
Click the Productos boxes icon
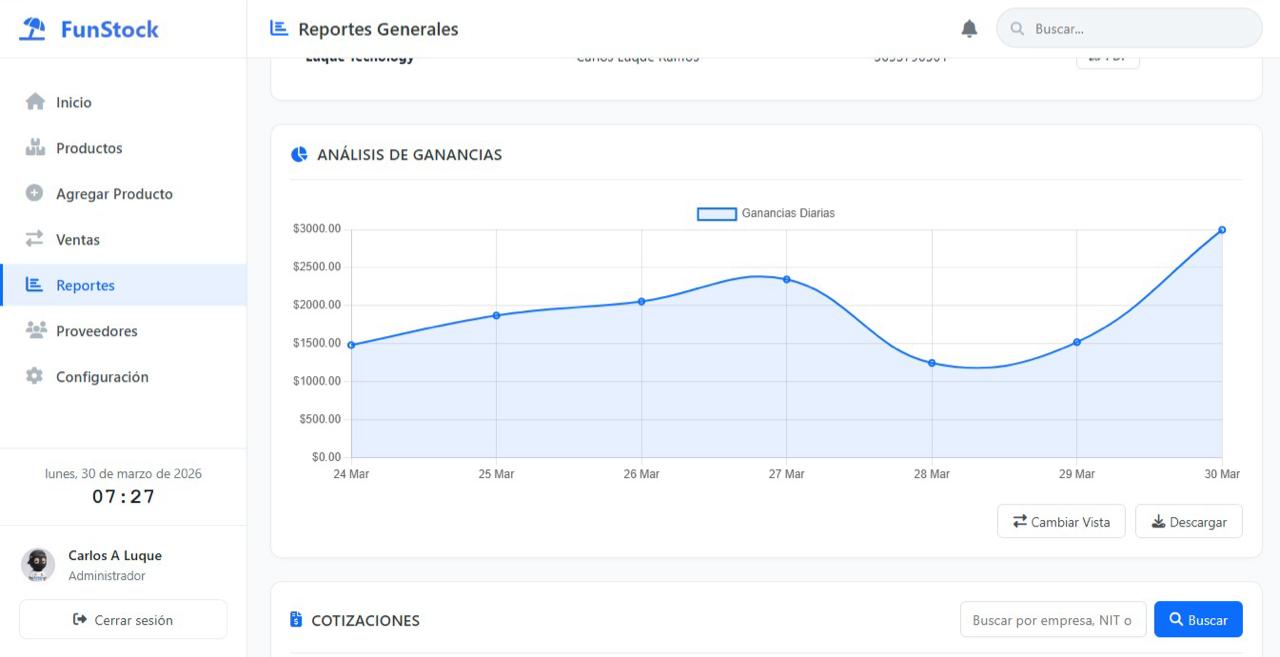pyautogui.click(x=35, y=148)
